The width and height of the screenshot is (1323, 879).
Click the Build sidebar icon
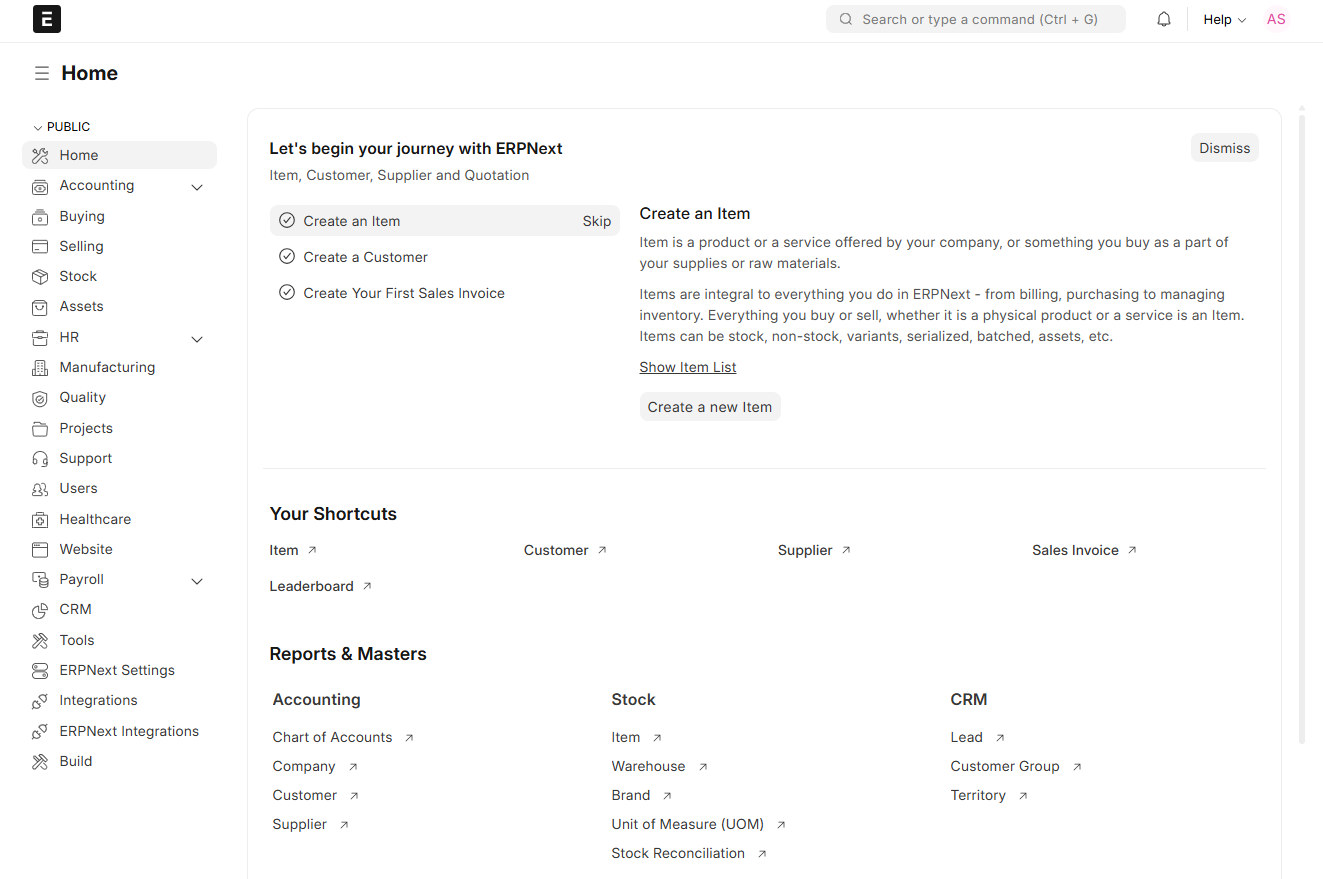tap(40, 762)
